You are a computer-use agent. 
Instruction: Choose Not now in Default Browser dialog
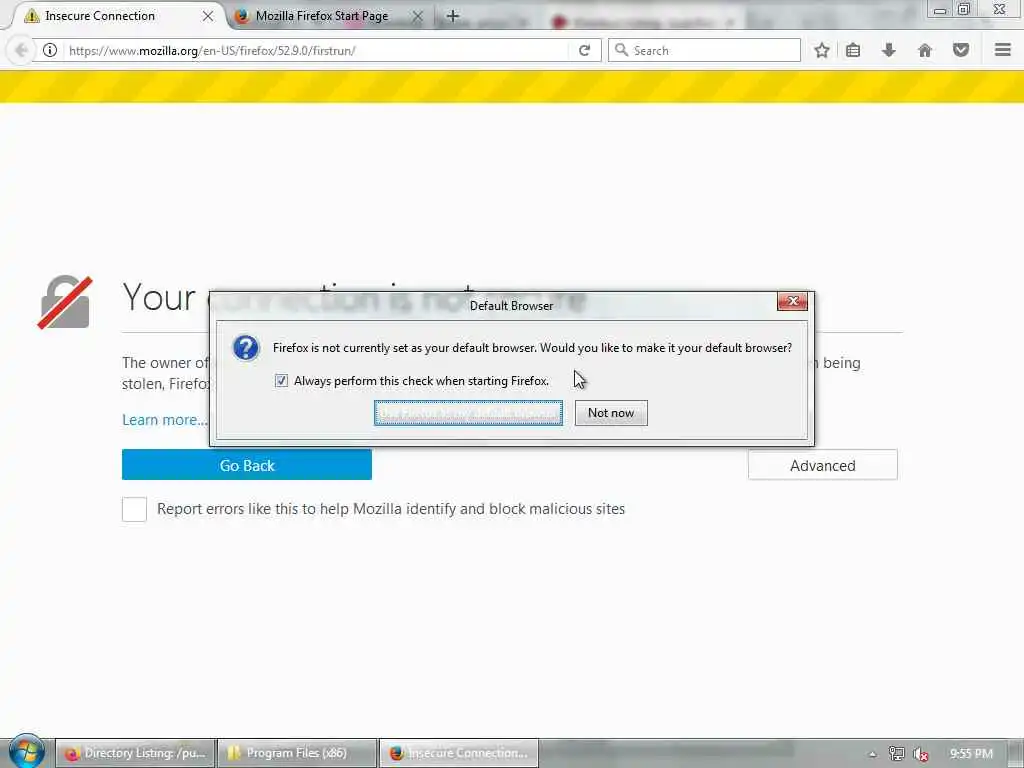pos(611,413)
